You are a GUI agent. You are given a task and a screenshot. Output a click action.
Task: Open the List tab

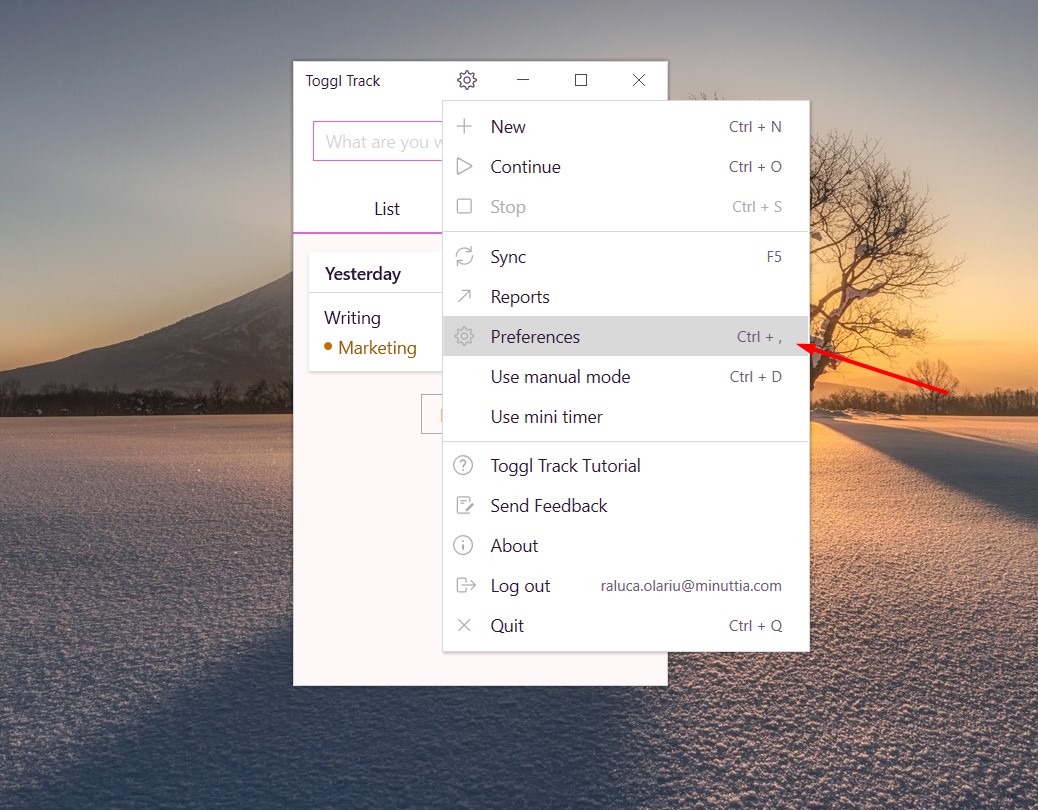point(386,209)
